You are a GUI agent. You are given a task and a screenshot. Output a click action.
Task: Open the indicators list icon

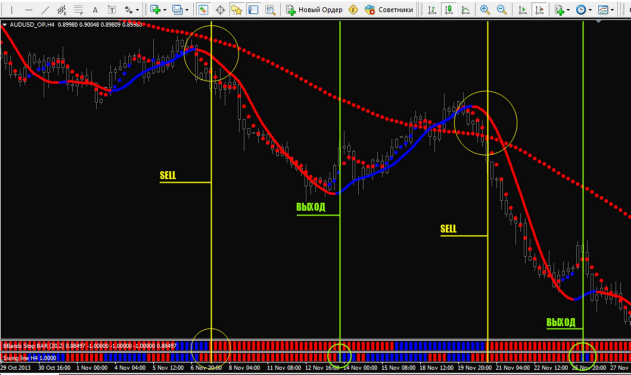(x=559, y=10)
